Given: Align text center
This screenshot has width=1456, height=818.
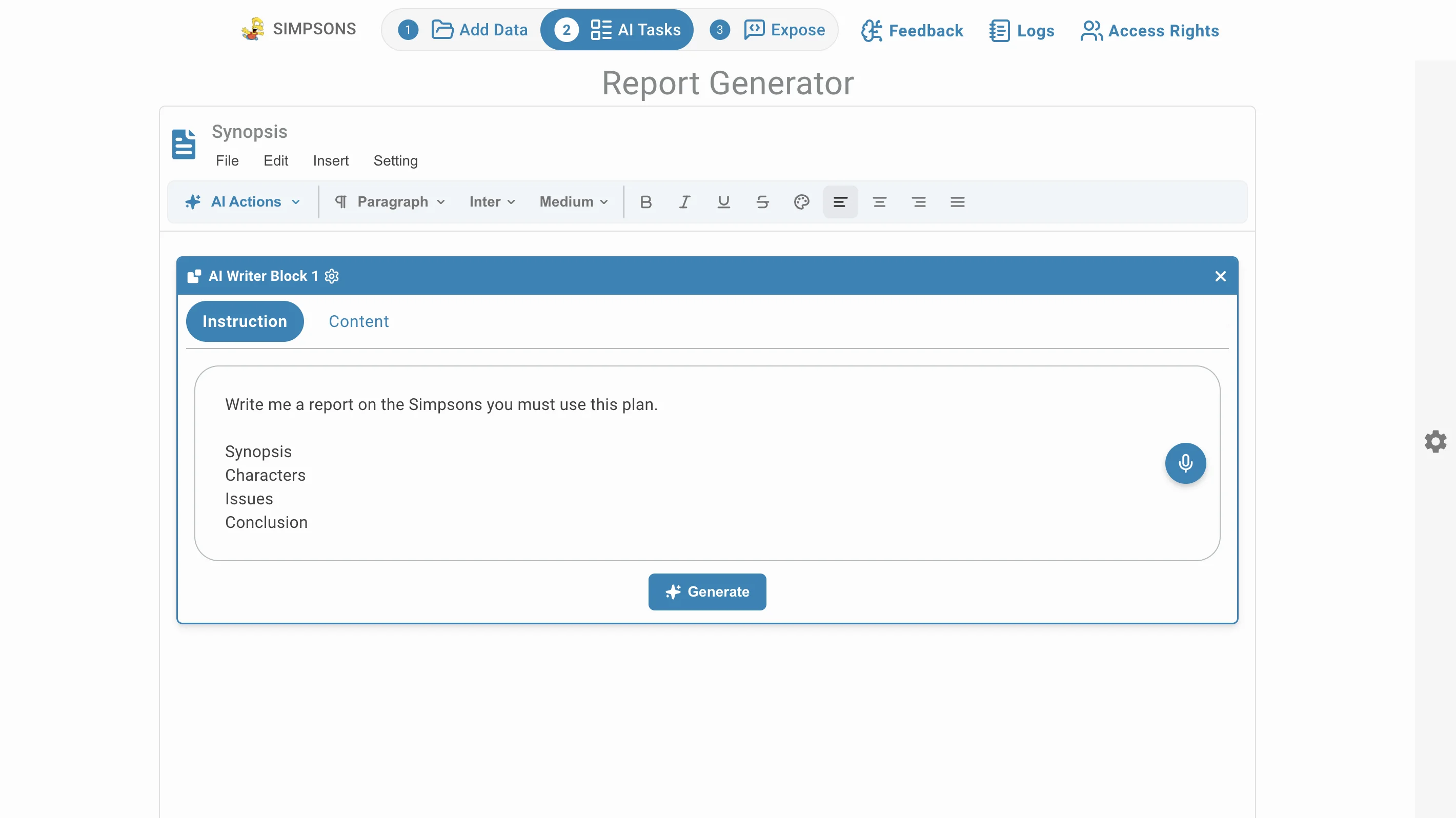Looking at the screenshot, I should pyautogui.click(x=879, y=202).
